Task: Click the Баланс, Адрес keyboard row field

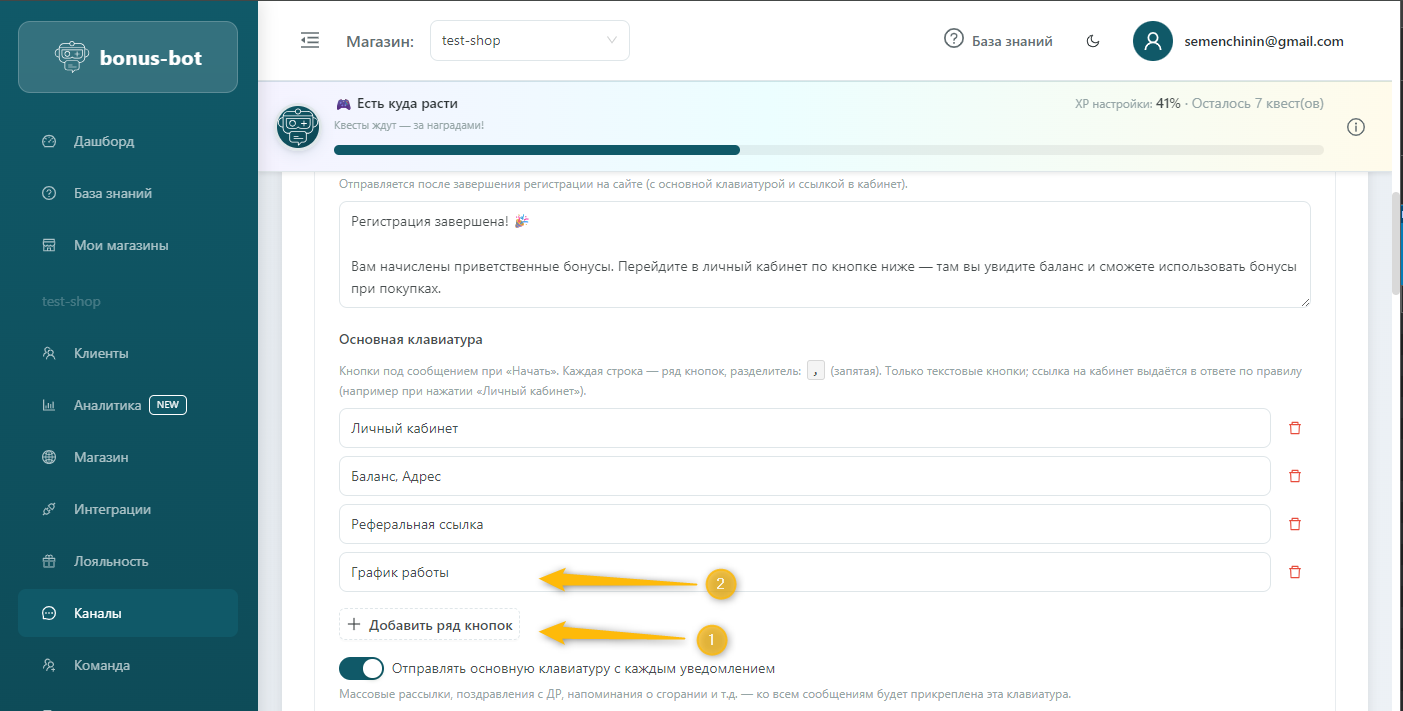Action: (x=805, y=476)
